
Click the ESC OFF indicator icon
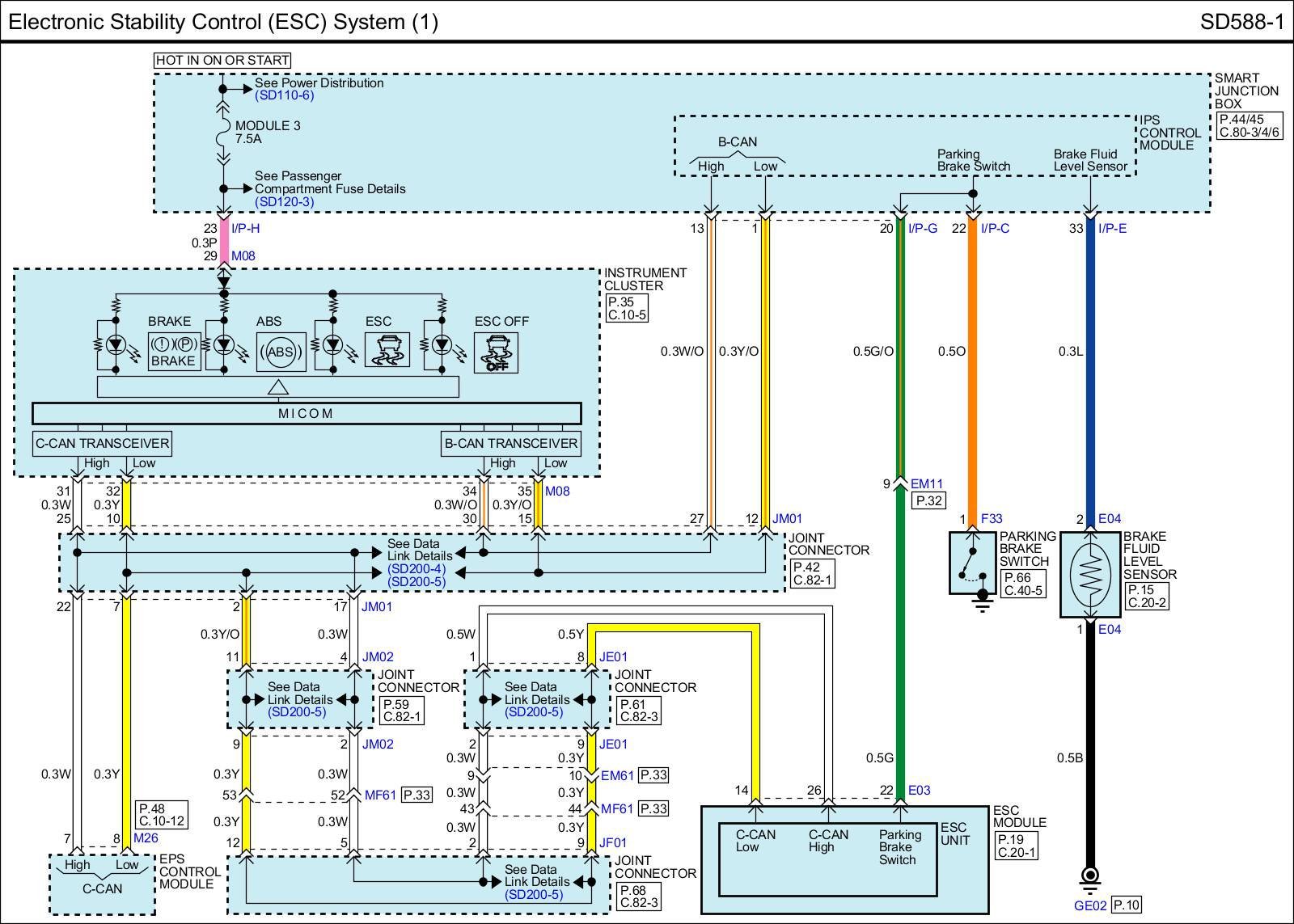[496, 352]
